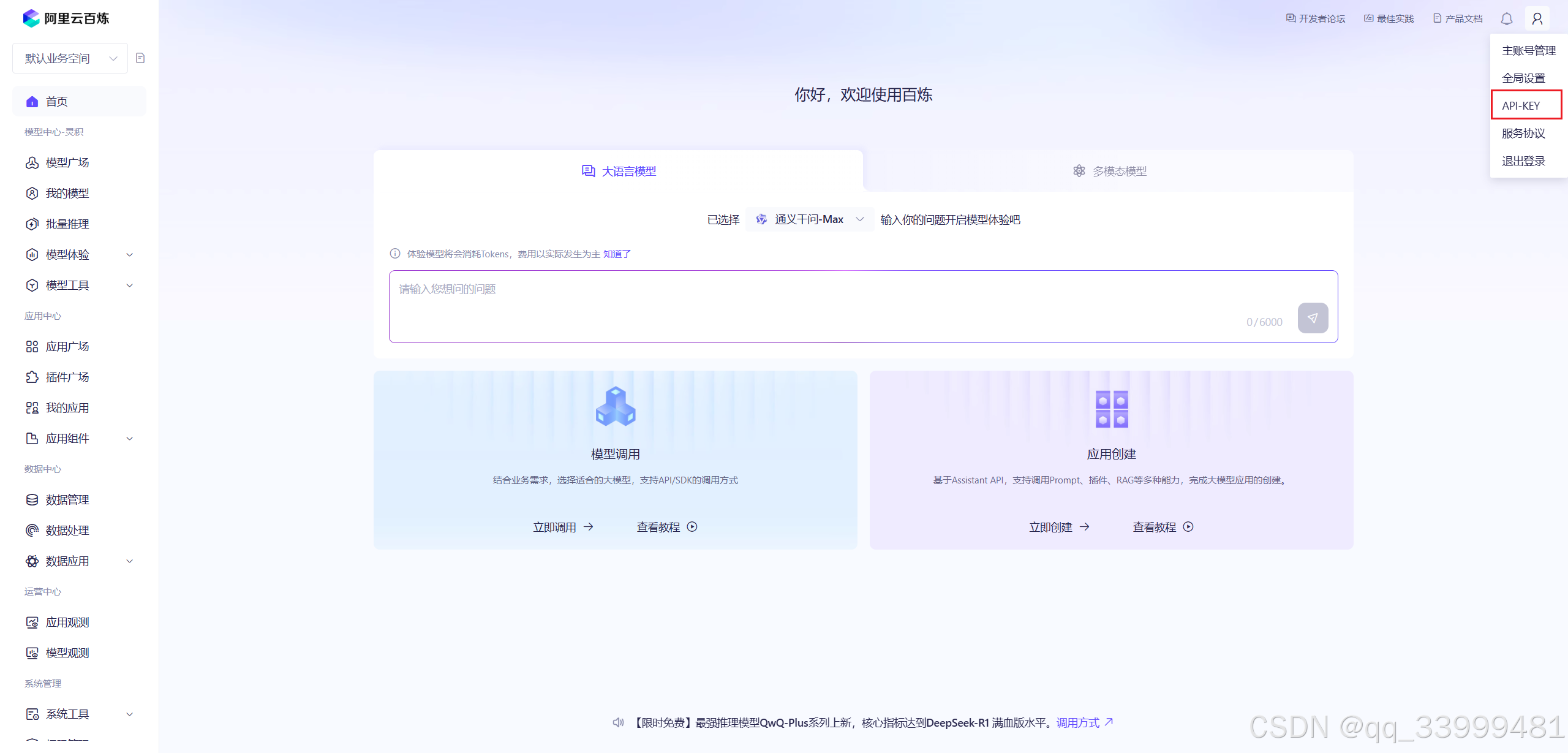Select API-KEY from the account menu

[x=1521, y=105]
